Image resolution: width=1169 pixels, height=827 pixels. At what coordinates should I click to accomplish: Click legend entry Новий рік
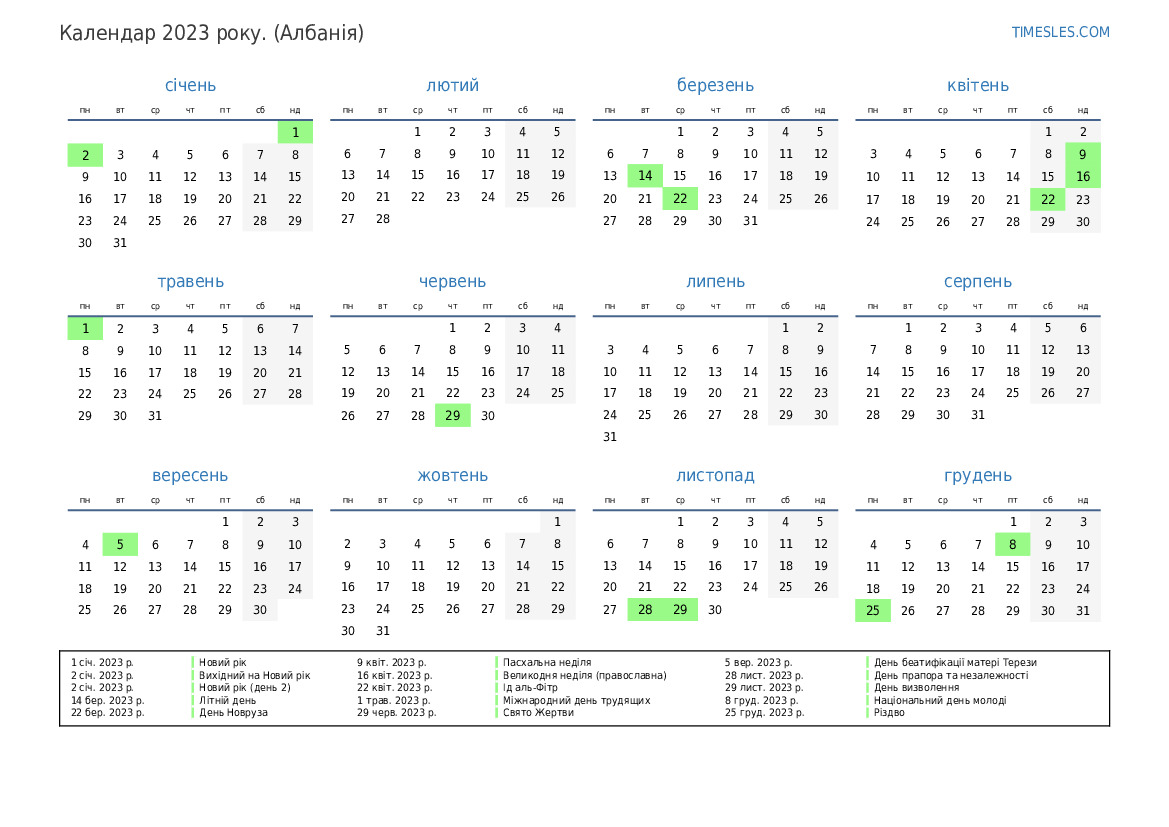(222, 662)
